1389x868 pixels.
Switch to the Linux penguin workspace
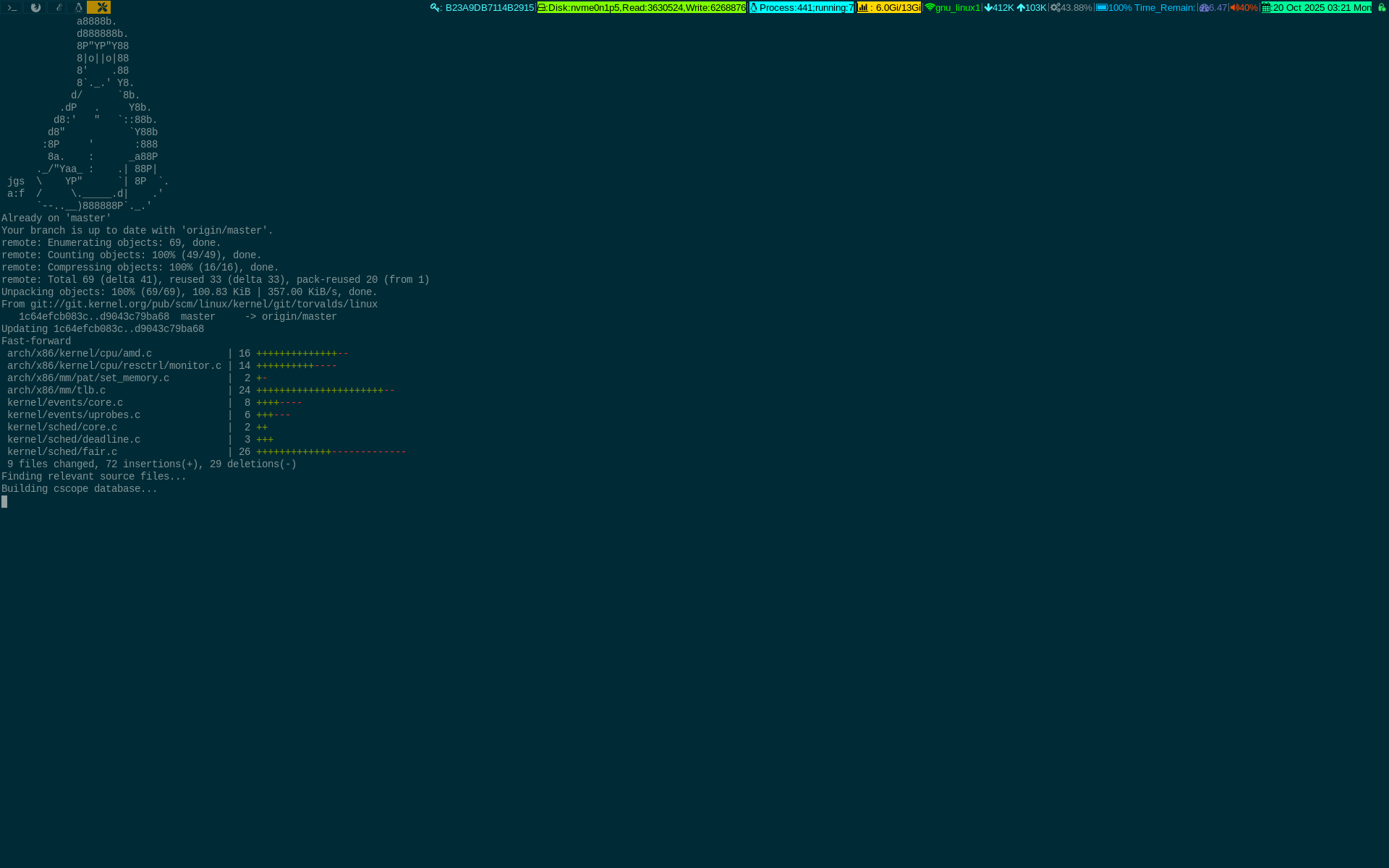click(78, 7)
